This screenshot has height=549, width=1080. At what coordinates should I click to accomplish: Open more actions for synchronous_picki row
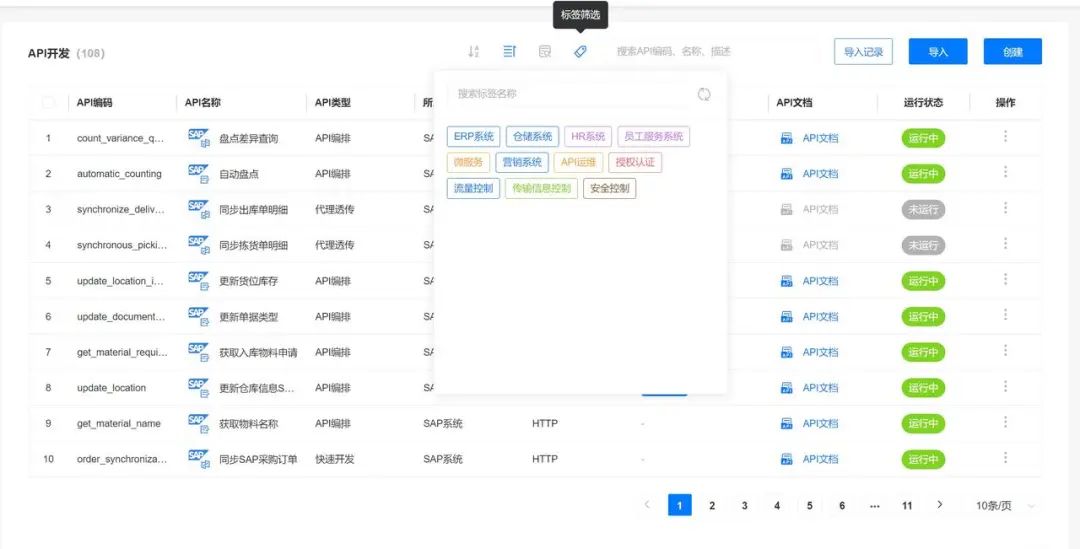[1006, 243]
